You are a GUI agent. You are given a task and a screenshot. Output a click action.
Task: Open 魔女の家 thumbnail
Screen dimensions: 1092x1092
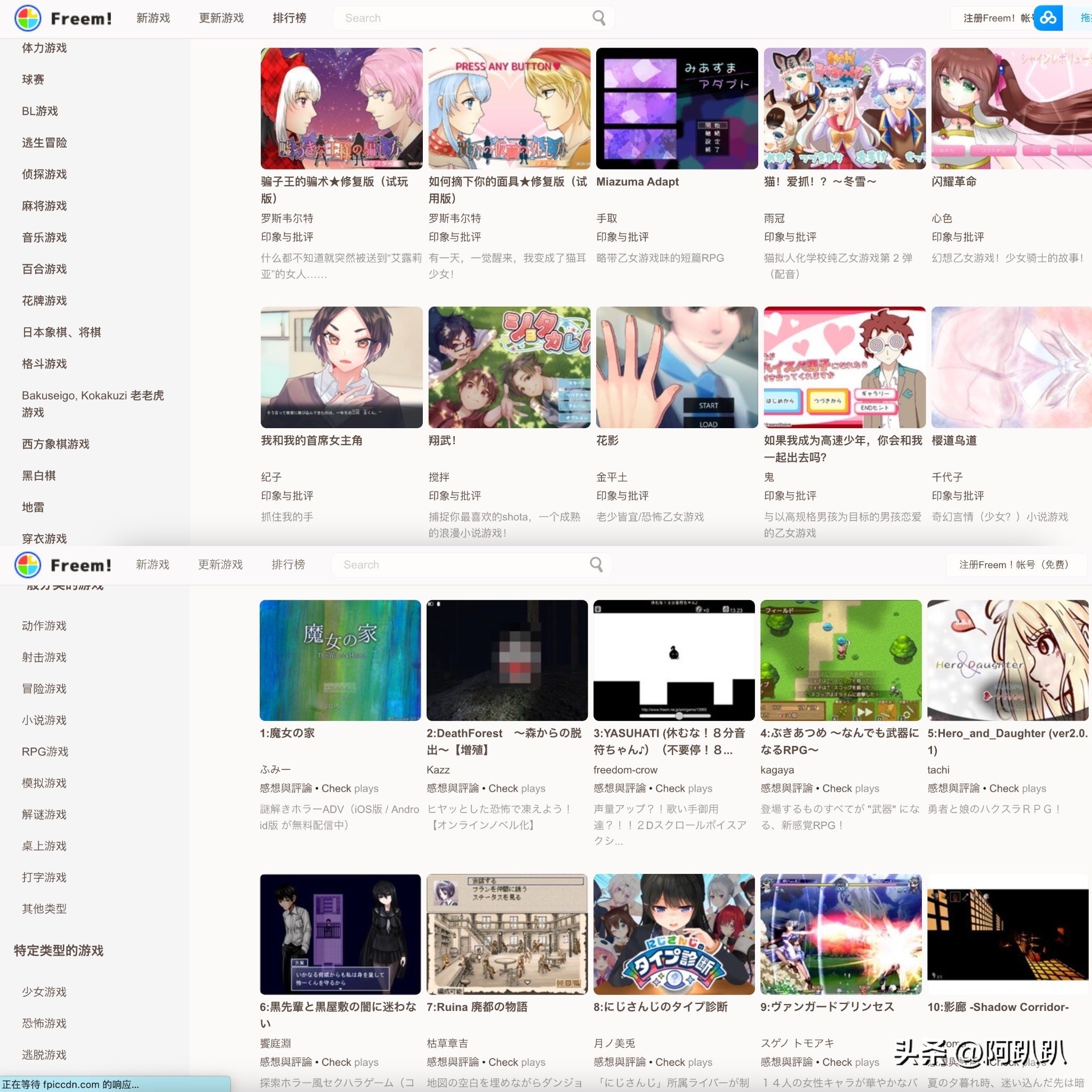(340, 660)
